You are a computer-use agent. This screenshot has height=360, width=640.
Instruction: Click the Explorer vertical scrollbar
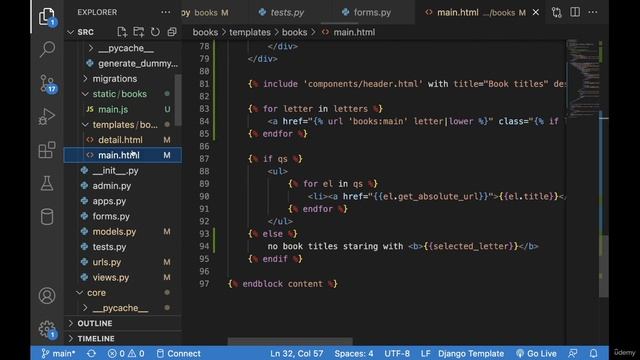[x=178, y=100]
